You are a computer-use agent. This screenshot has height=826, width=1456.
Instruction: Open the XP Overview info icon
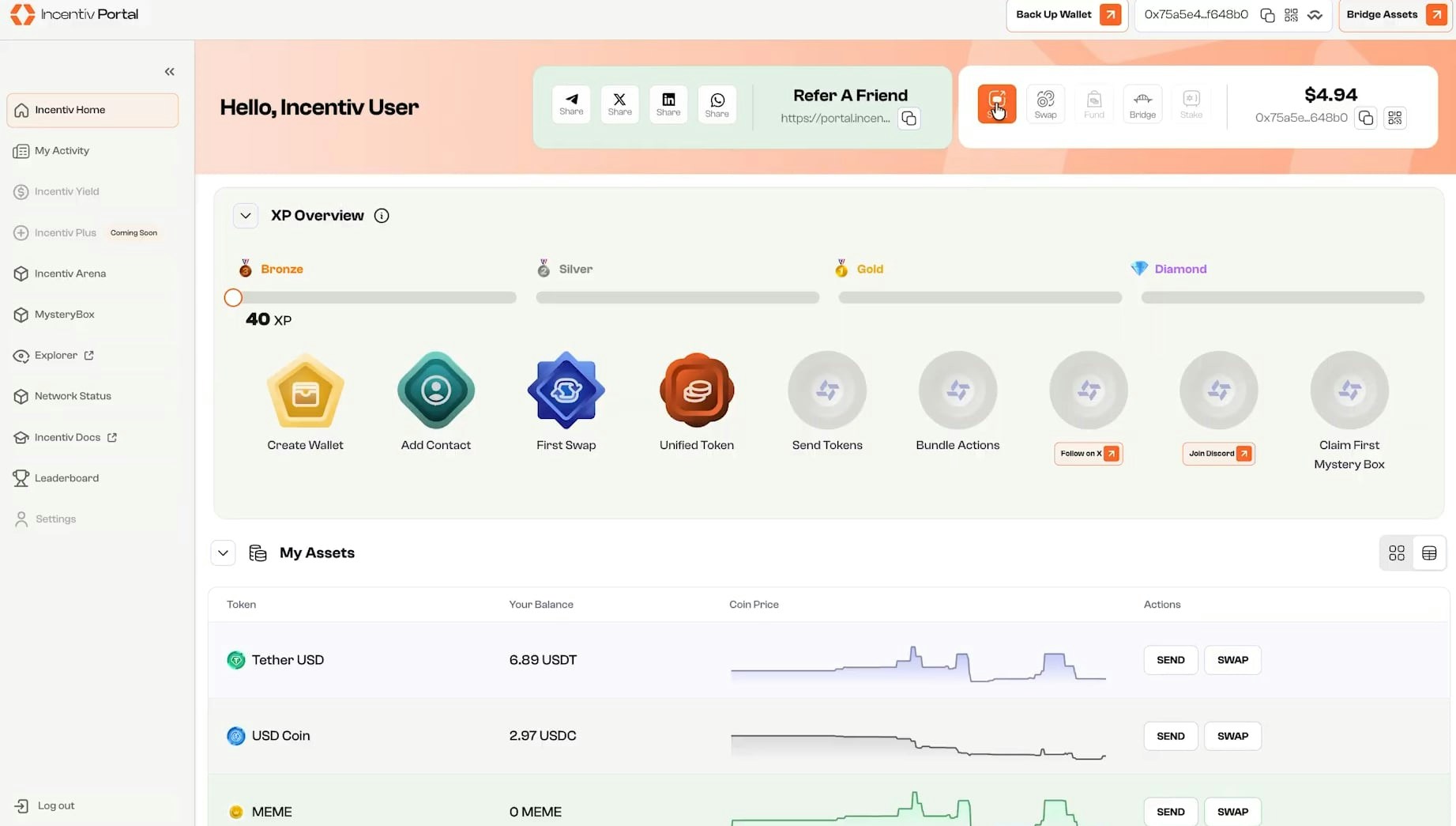pyautogui.click(x=382, y=215)
